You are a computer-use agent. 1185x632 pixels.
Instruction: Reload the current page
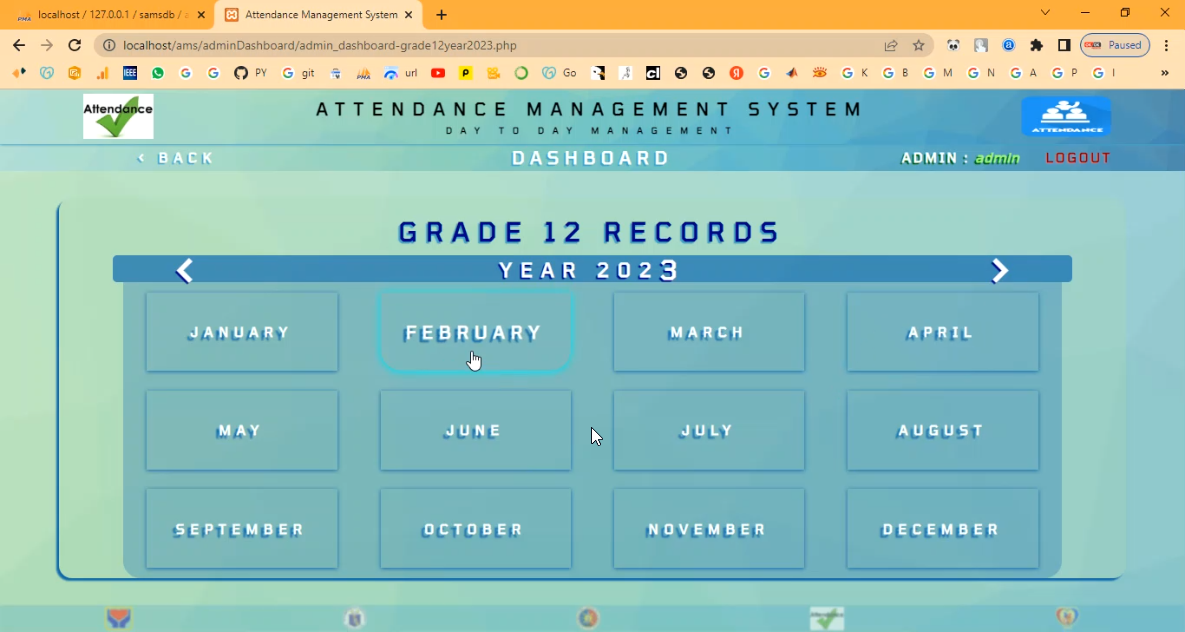74,45
